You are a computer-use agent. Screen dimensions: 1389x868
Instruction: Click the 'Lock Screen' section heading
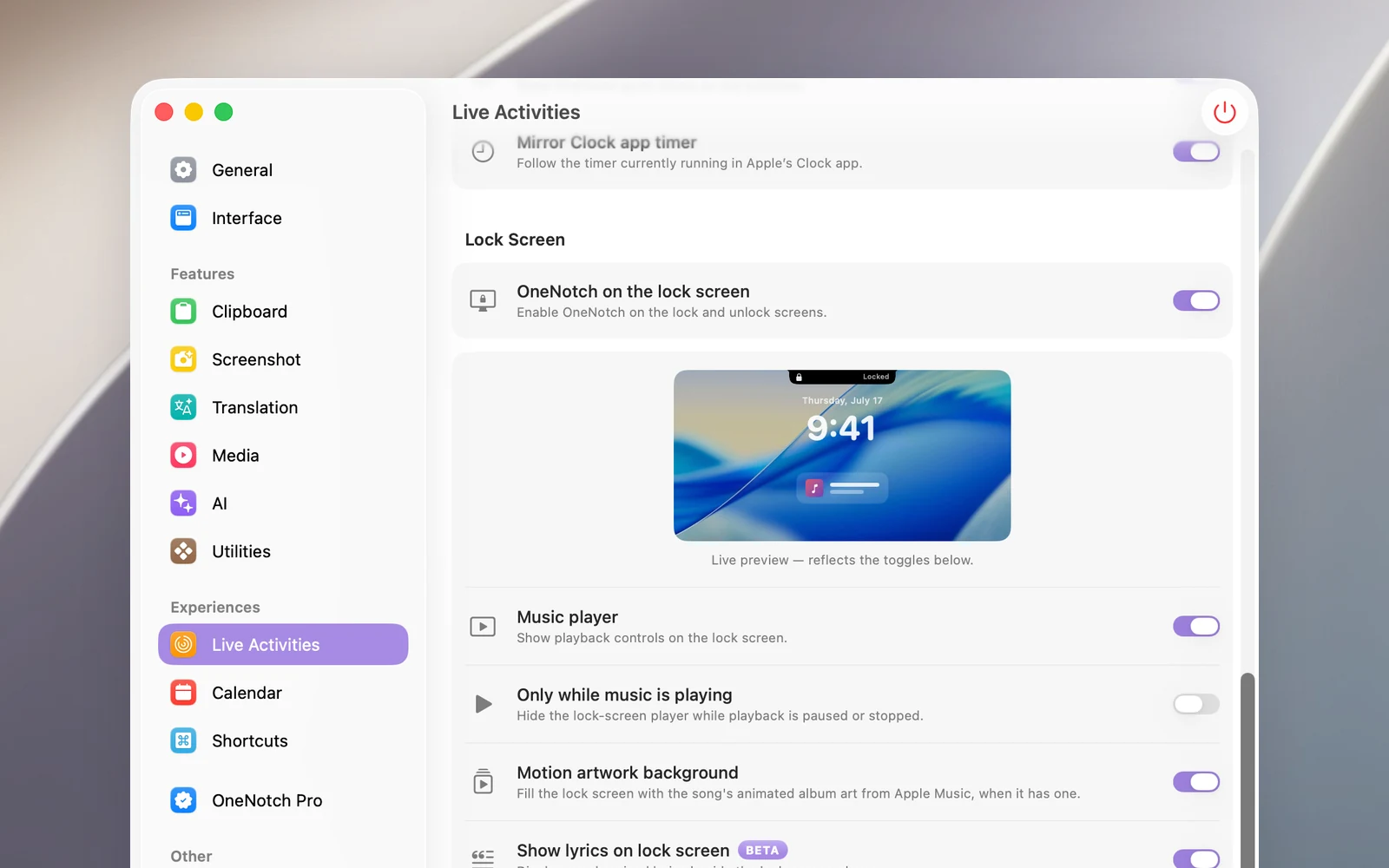[x=515, y=240]
